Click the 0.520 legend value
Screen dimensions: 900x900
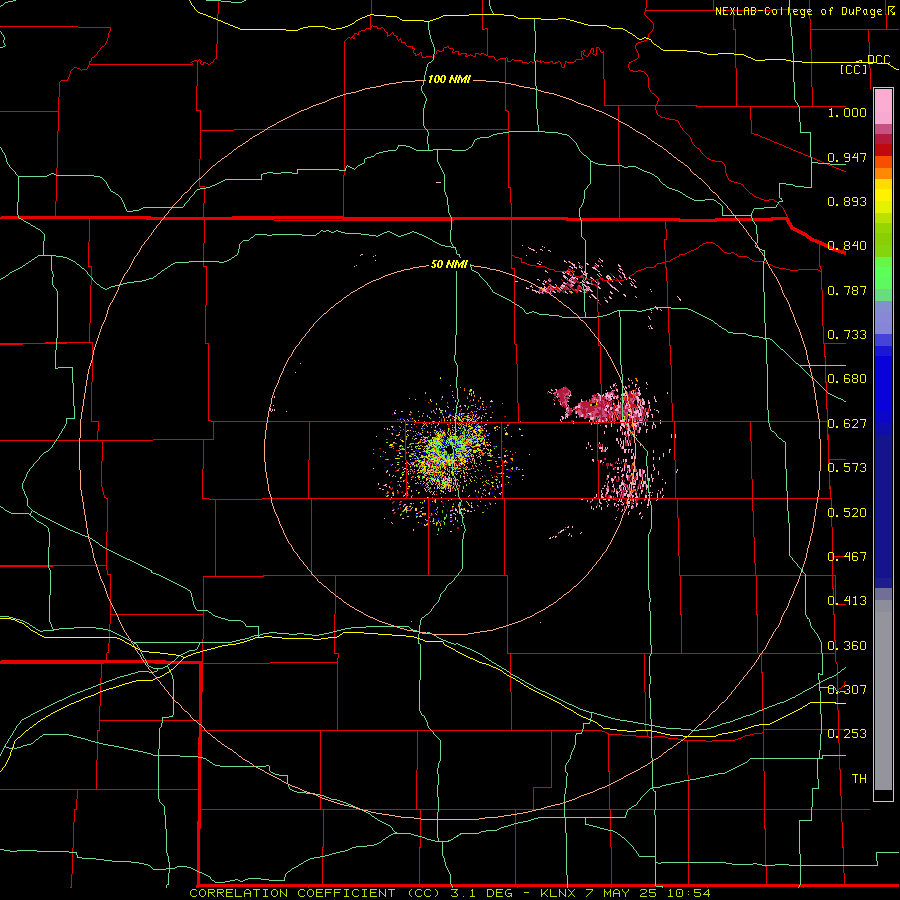pyautogui.click(x=847, y=513)
